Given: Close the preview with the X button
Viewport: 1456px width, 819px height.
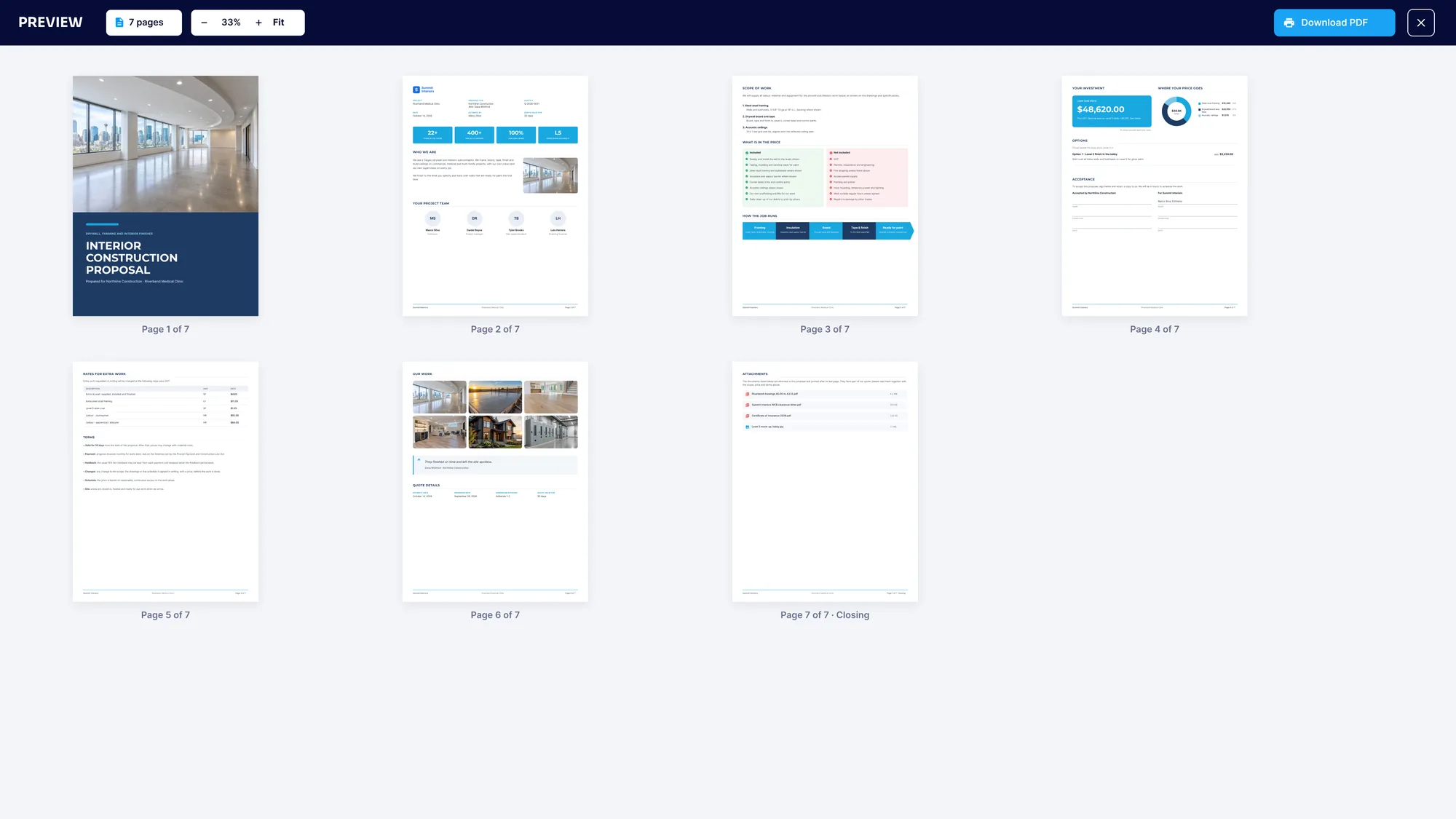Looking at the screenshot, I should click(1420, 23).
